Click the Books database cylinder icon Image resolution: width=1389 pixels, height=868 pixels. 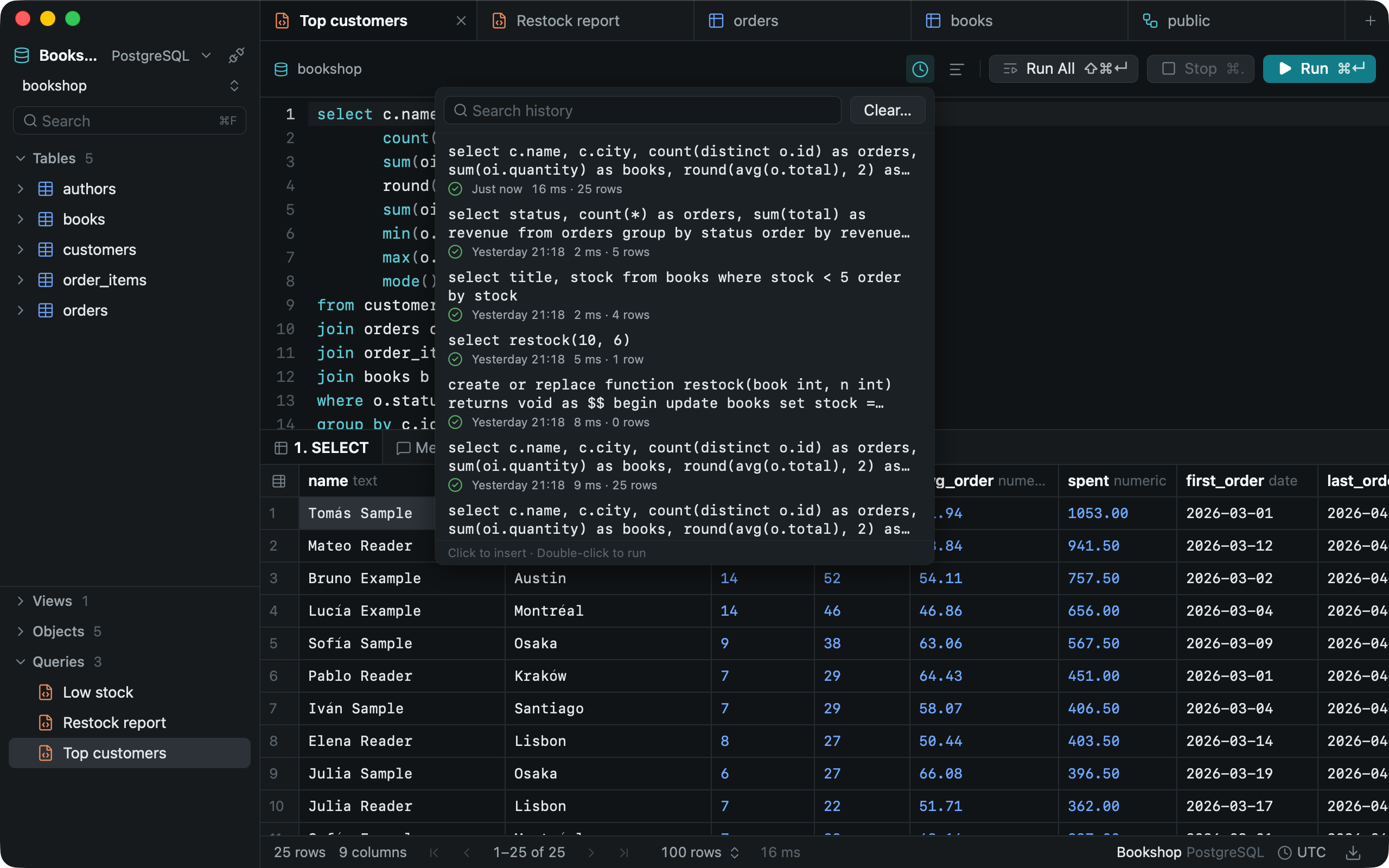coord(22,56)
